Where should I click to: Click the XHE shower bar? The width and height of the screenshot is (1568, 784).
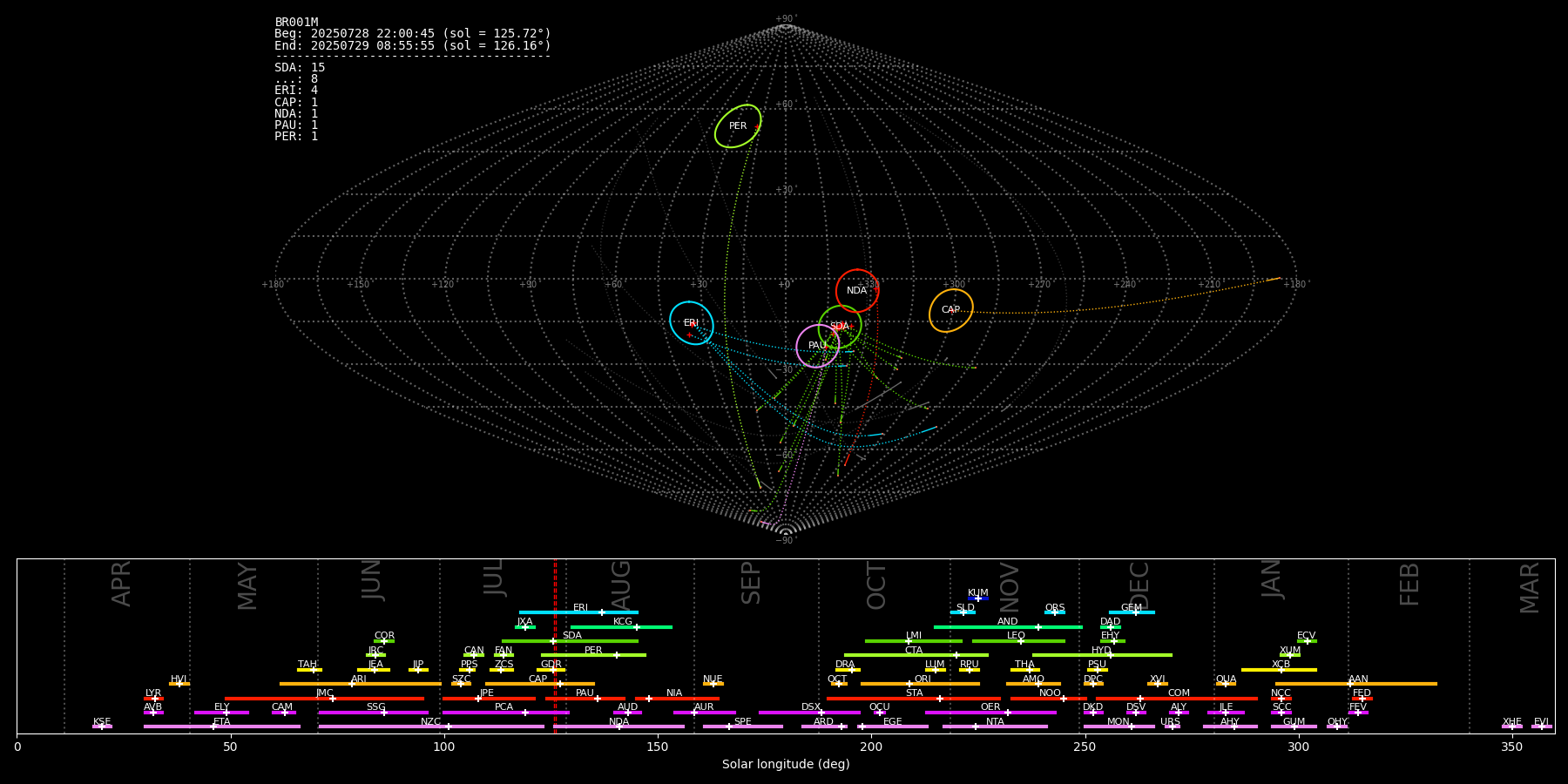click(x=1512, y=727)
